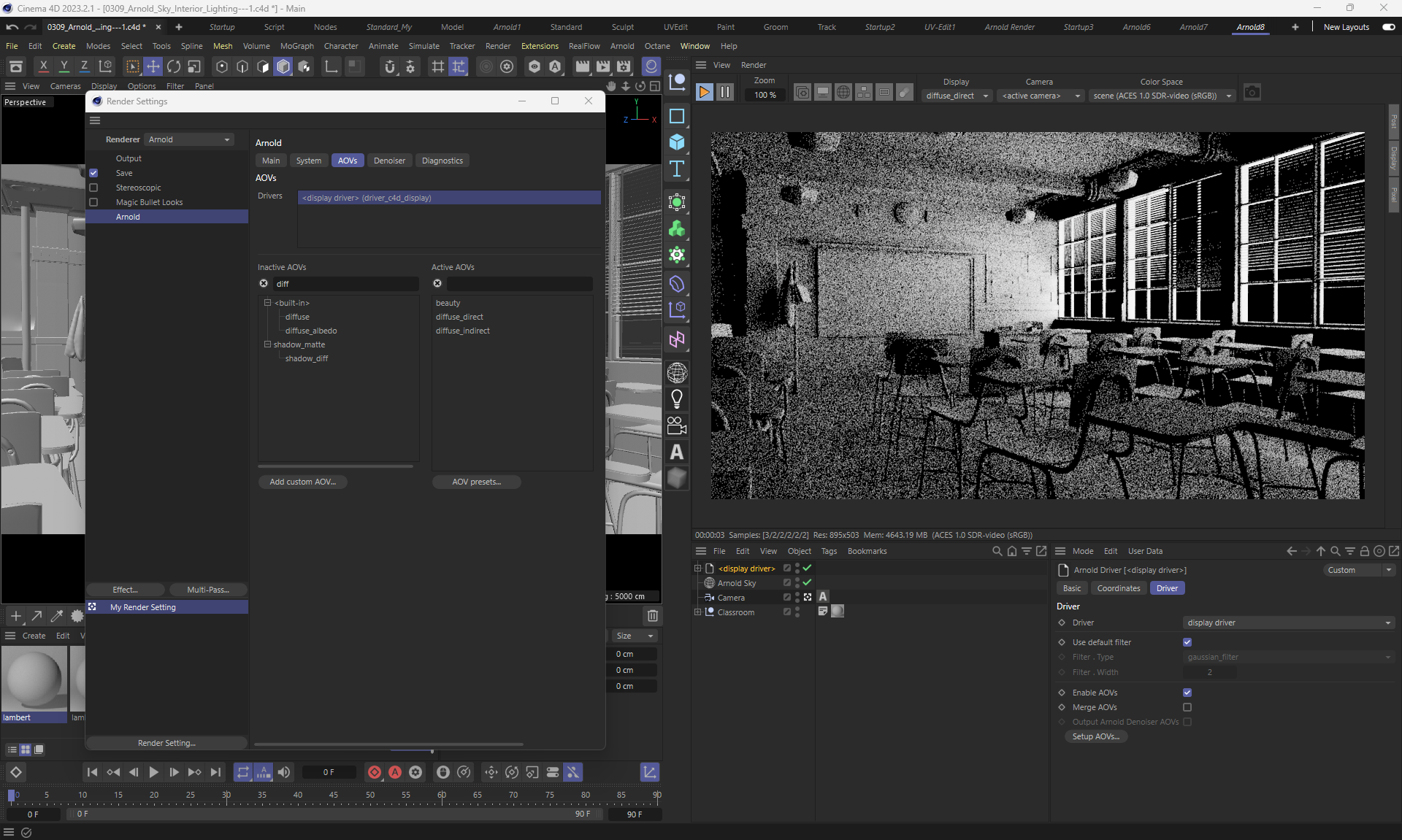Image resolution: width=1402 pixels, height=840 pixels.
Task: Click the timeline play forward button
Action: pos(153,772)
